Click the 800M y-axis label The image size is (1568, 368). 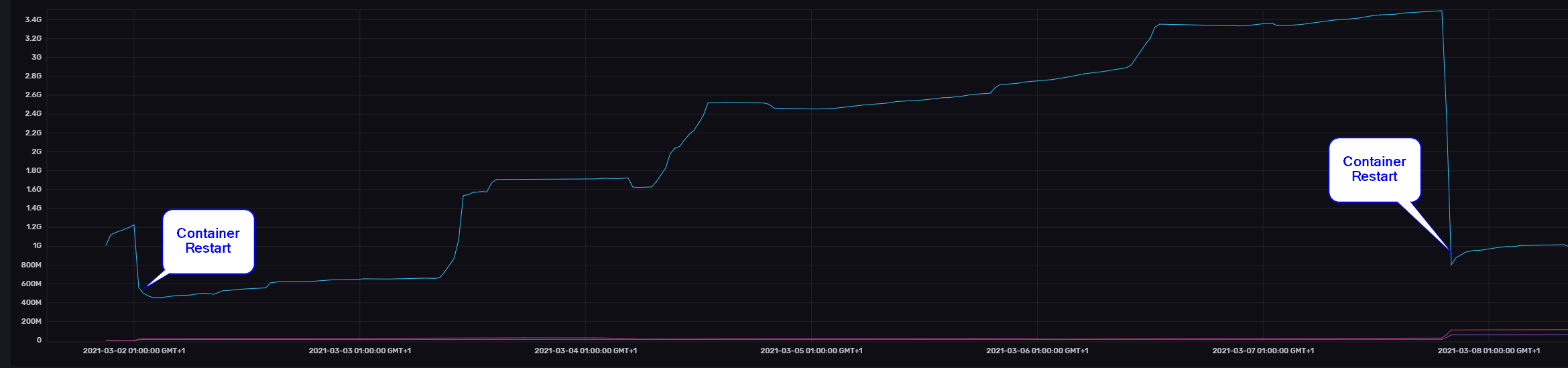tap(32, 265)
